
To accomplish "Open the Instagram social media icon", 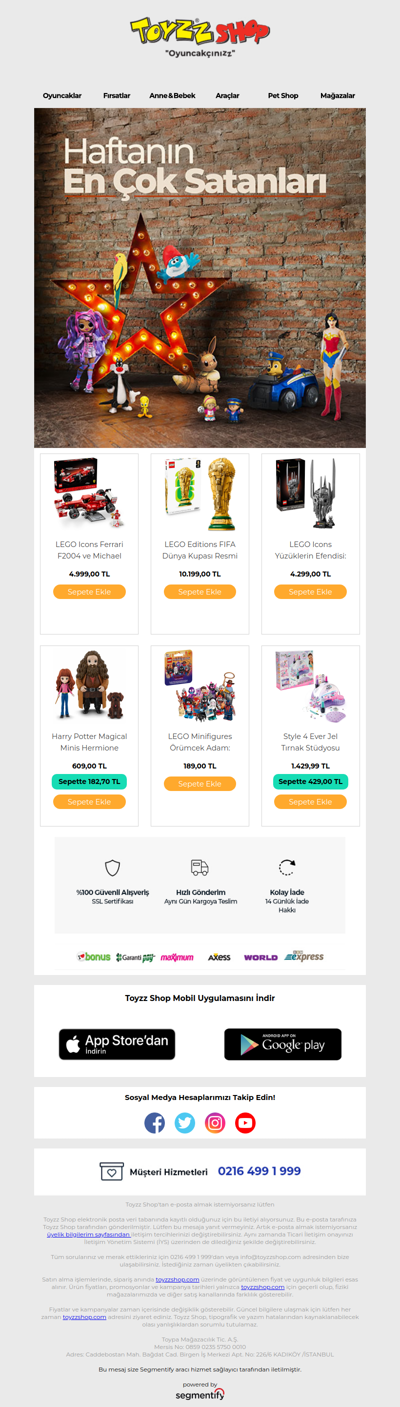I will [215, 1123].
